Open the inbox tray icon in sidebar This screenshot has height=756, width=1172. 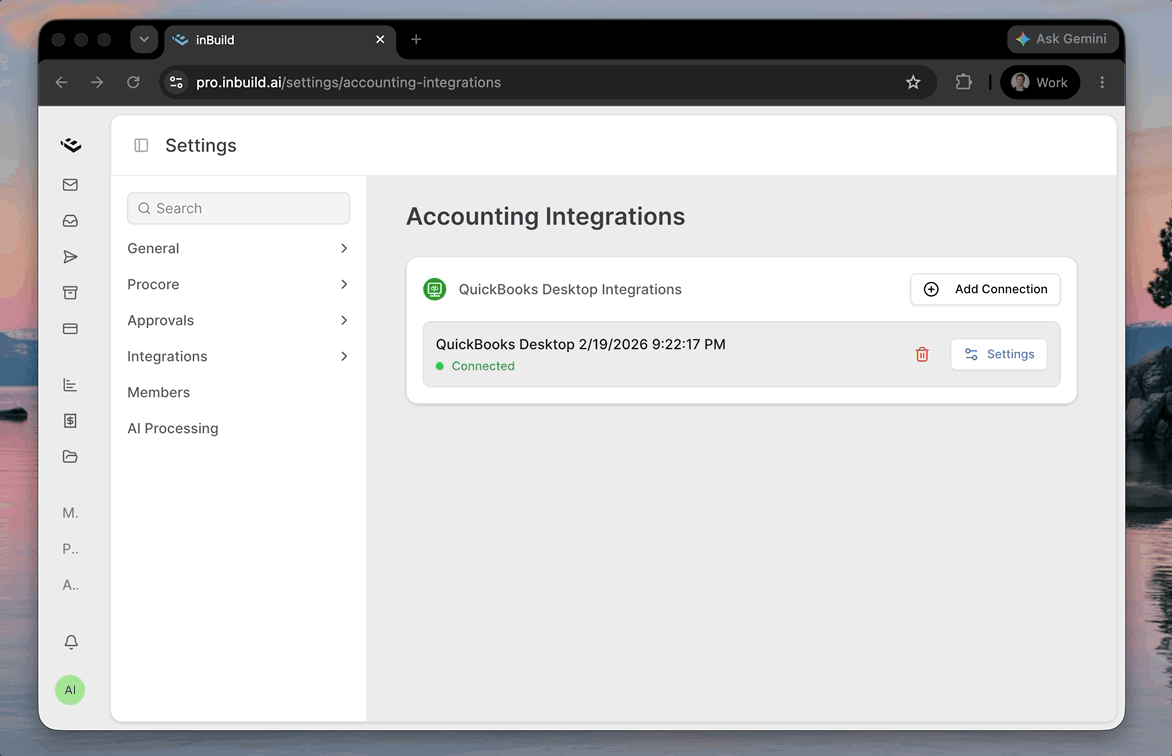point(70,221)
